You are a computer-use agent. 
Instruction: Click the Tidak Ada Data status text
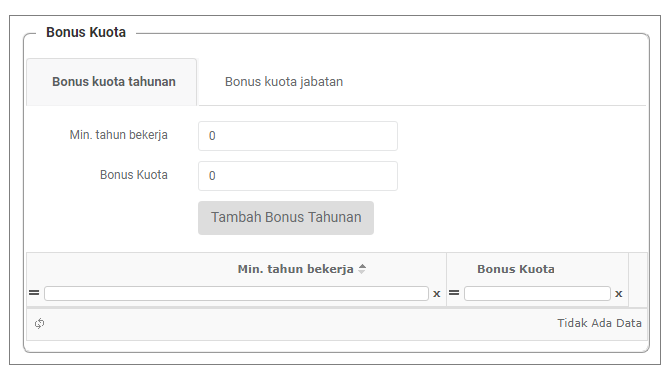(599, 323)
